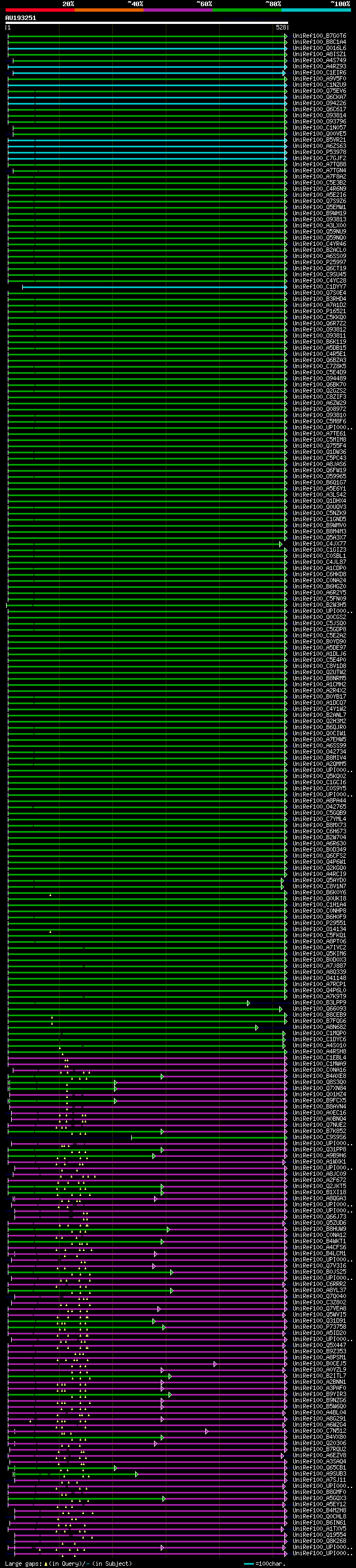Click UniRef100_A5GQX3 label
Image resolution: width=356 pixels, height=1568 pixels.
click(319, 1499)
